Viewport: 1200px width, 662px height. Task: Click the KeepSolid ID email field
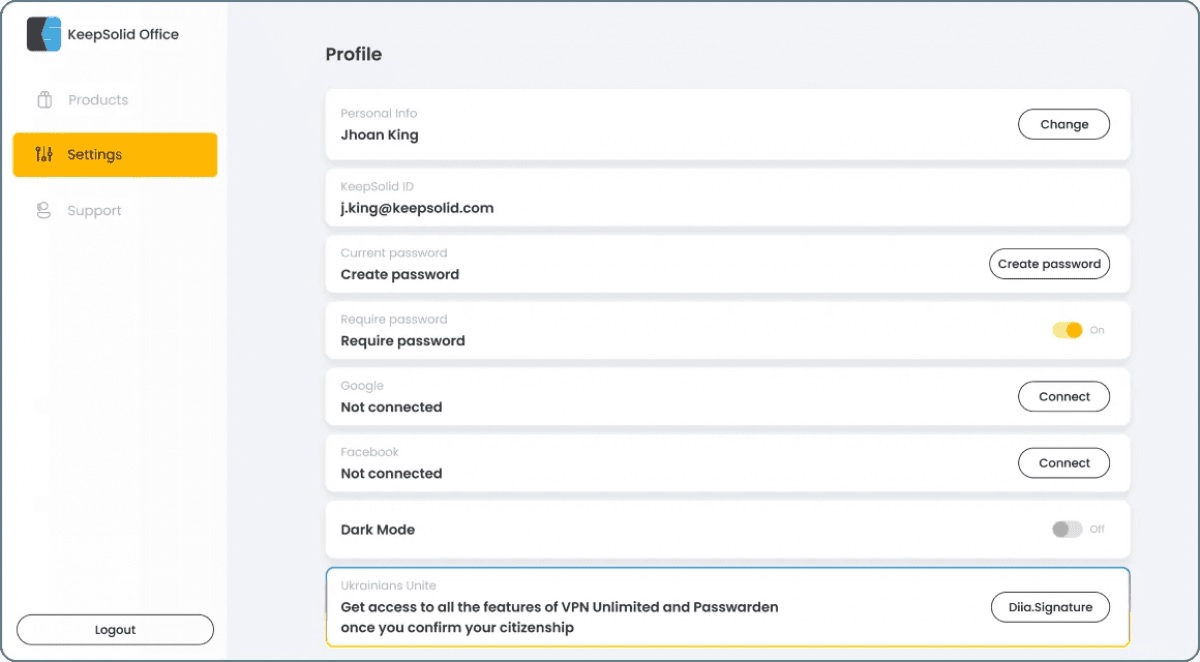[417, 208]
